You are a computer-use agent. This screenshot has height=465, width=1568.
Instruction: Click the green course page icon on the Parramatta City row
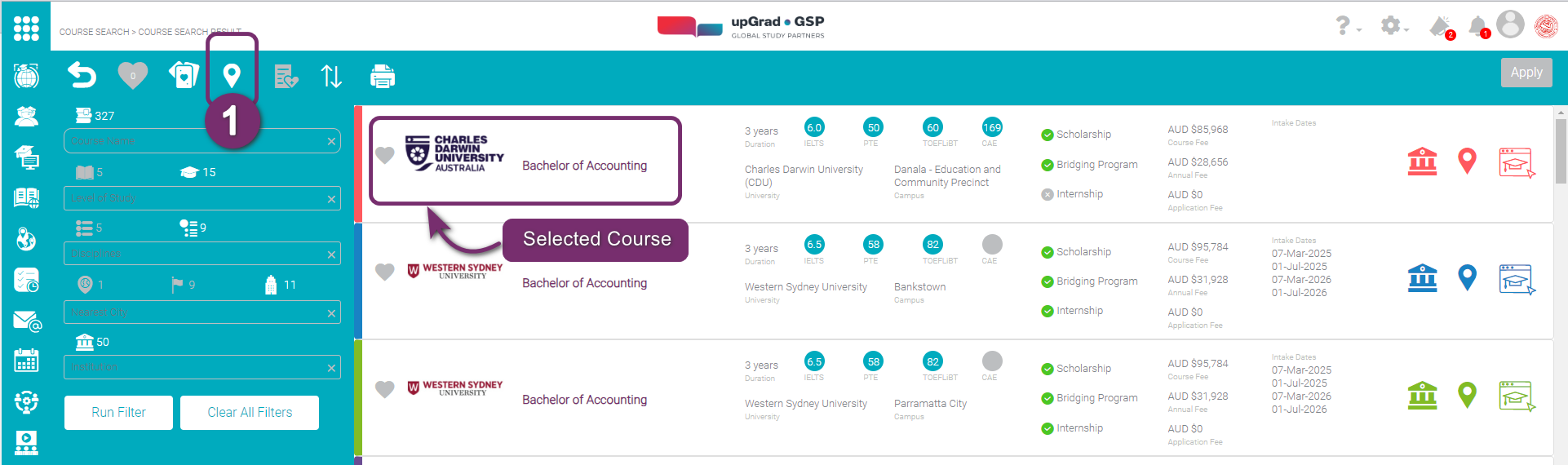1516,396
